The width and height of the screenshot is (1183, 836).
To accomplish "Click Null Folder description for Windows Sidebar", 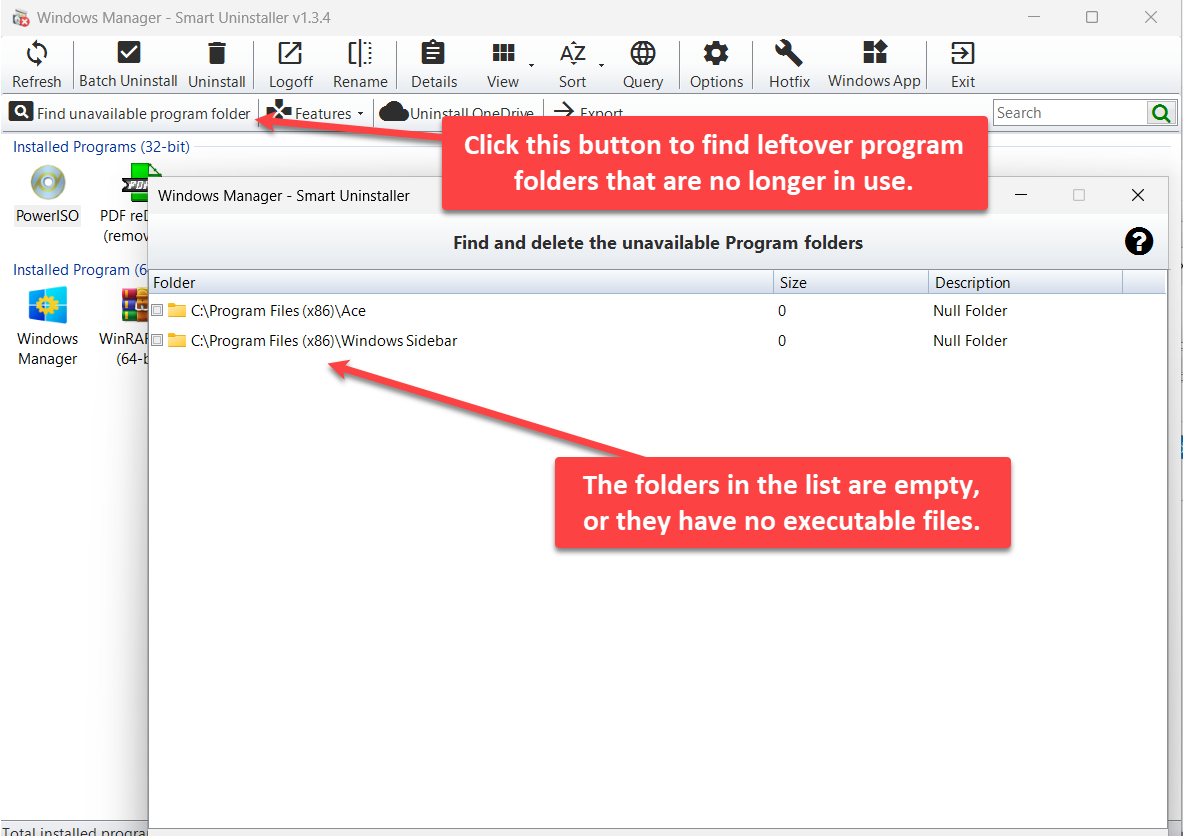I will (969, 341).
